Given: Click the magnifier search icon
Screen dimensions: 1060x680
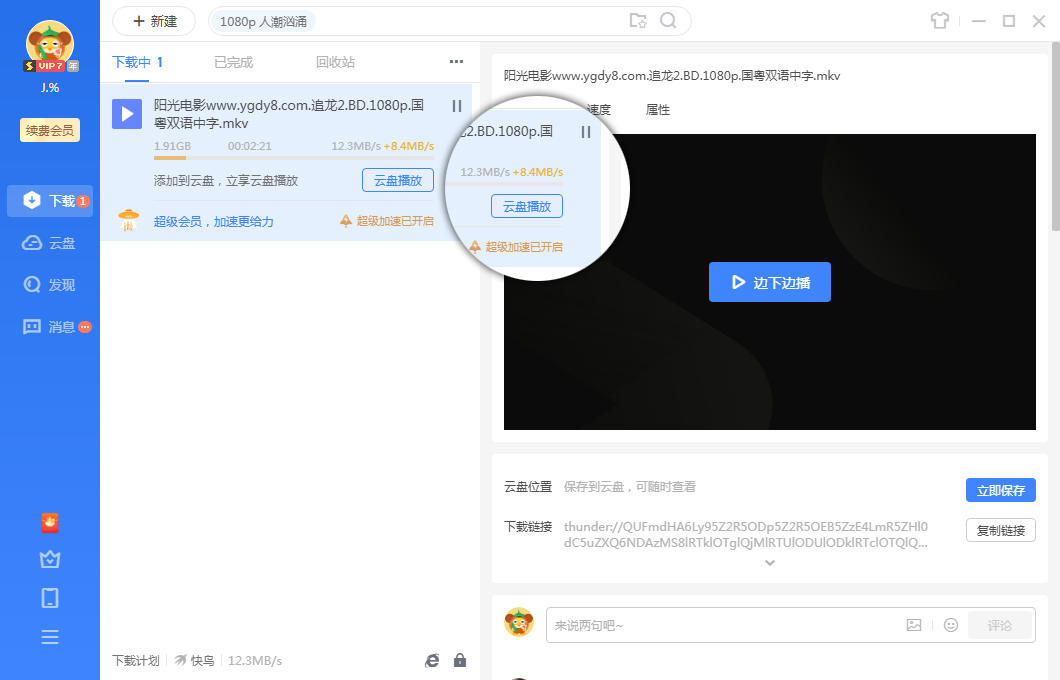Looking at the screenshot, I should pos(668,20).
